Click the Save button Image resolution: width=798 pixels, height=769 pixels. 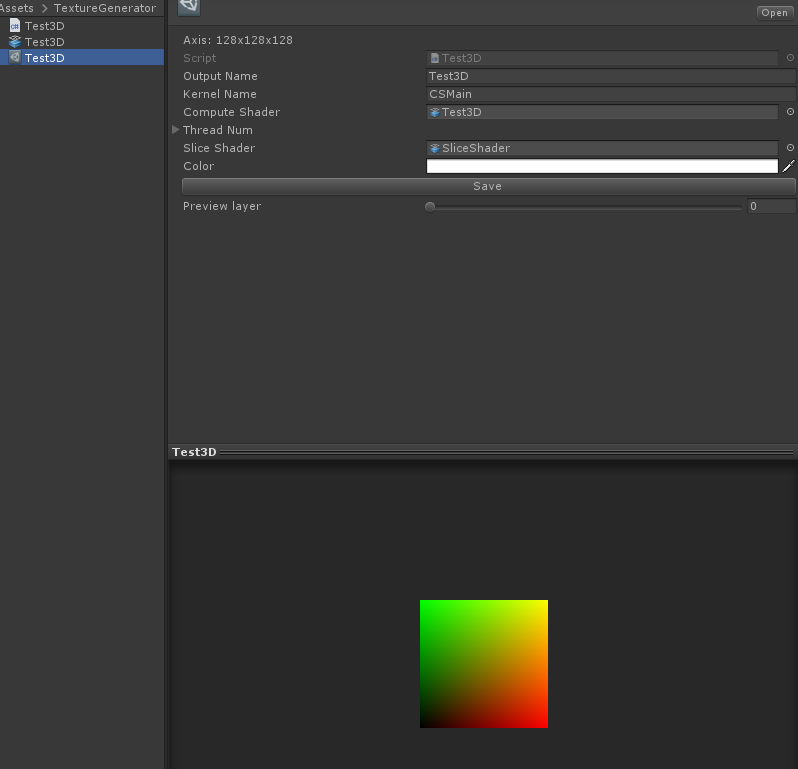[x=488, y=186]
